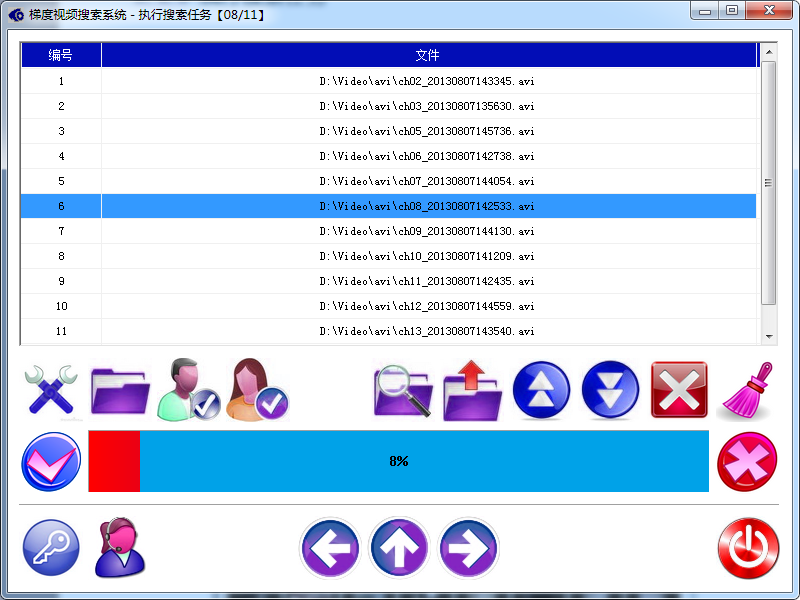
Task: Select row ch11_20130807142435.avi
Action: pos(388,281)
